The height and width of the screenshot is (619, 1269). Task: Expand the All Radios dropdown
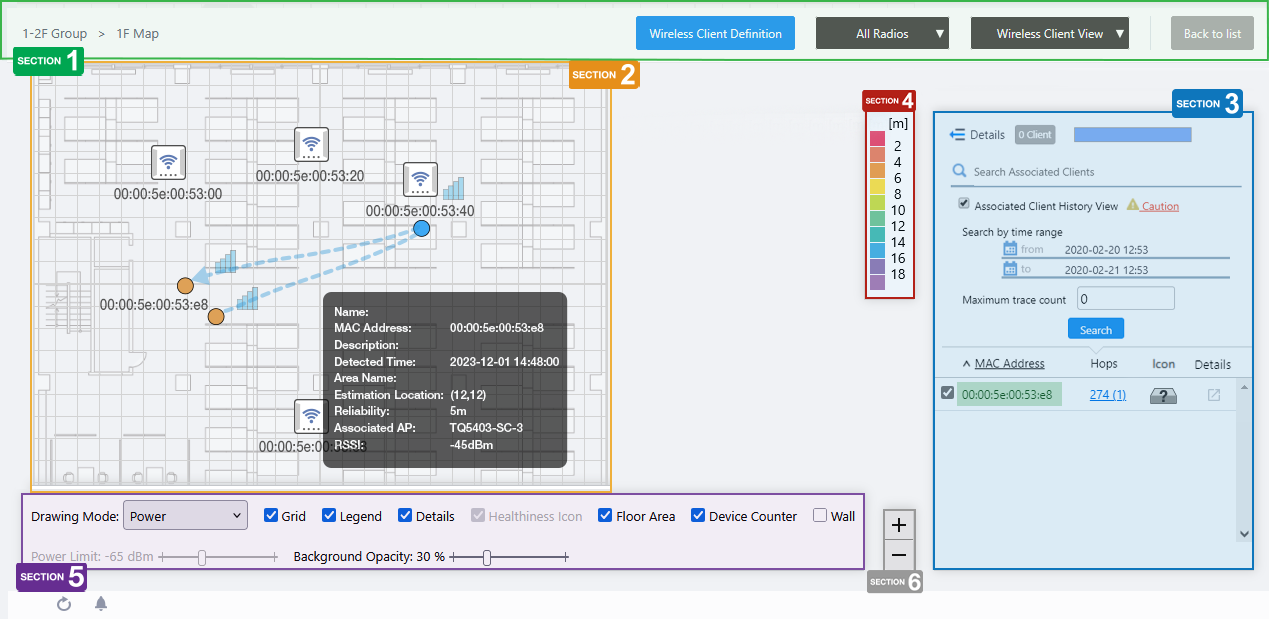pyautogui.click(x=882, y=34)
